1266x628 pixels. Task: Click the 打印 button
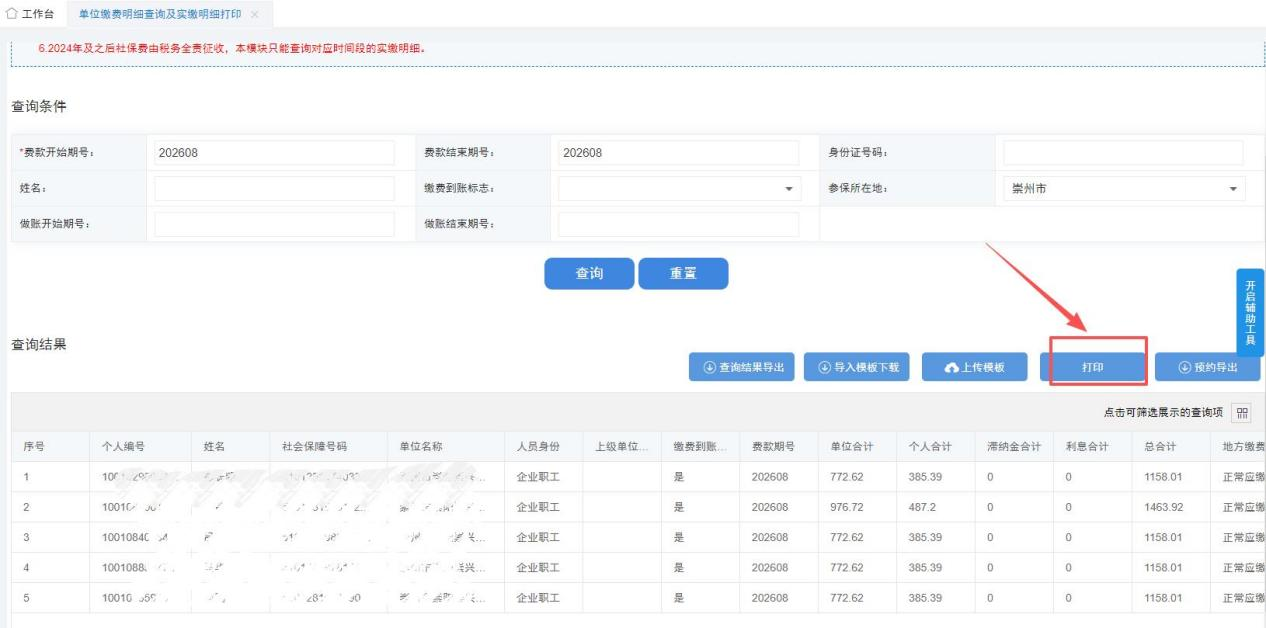pyautogui.click(x=1093, y=368)
